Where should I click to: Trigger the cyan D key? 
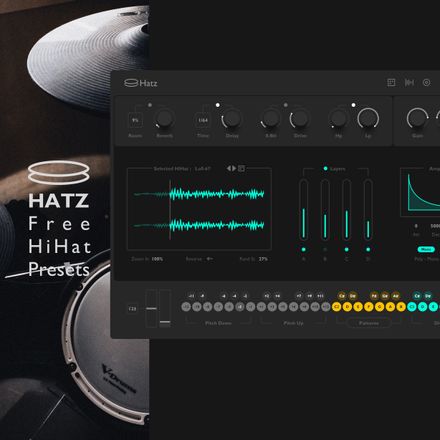422,307
